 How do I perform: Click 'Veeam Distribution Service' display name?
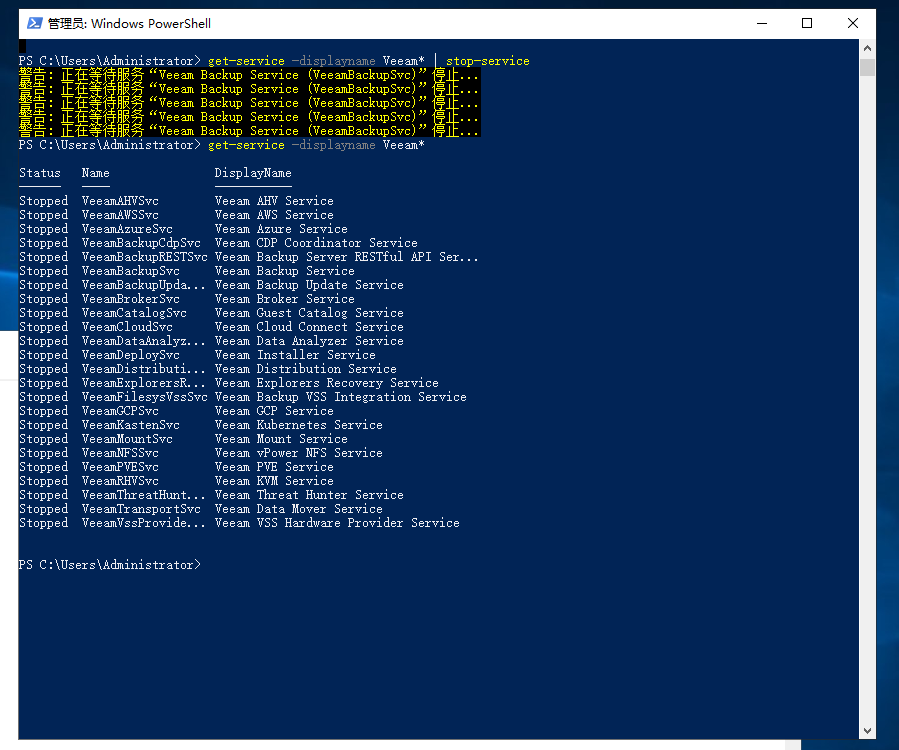[x=306, y=369]
